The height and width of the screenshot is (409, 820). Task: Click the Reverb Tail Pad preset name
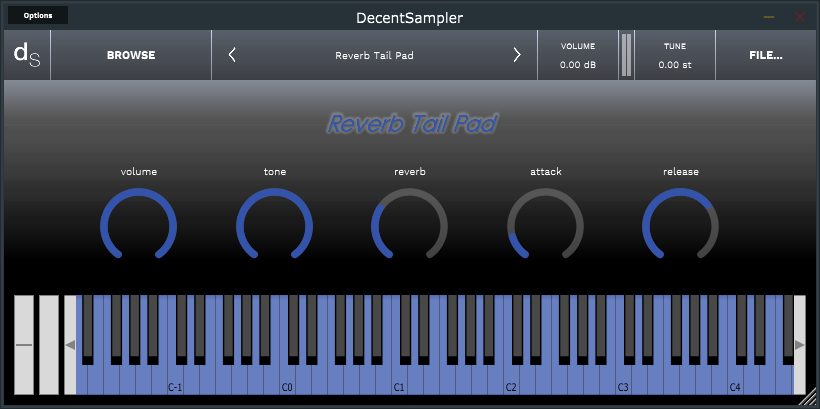coord(374,55)
